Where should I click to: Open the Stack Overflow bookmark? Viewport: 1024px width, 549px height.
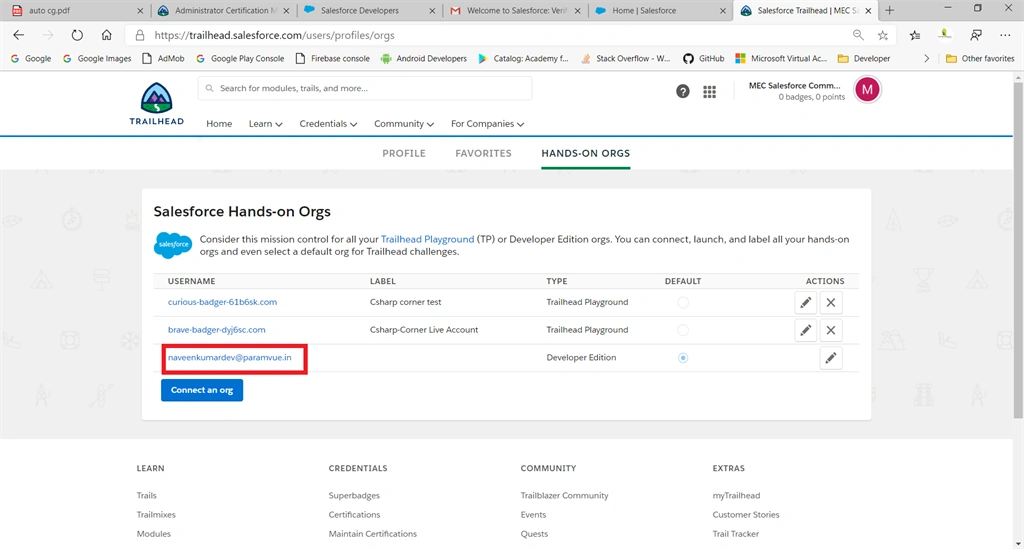tap(626, 58)
